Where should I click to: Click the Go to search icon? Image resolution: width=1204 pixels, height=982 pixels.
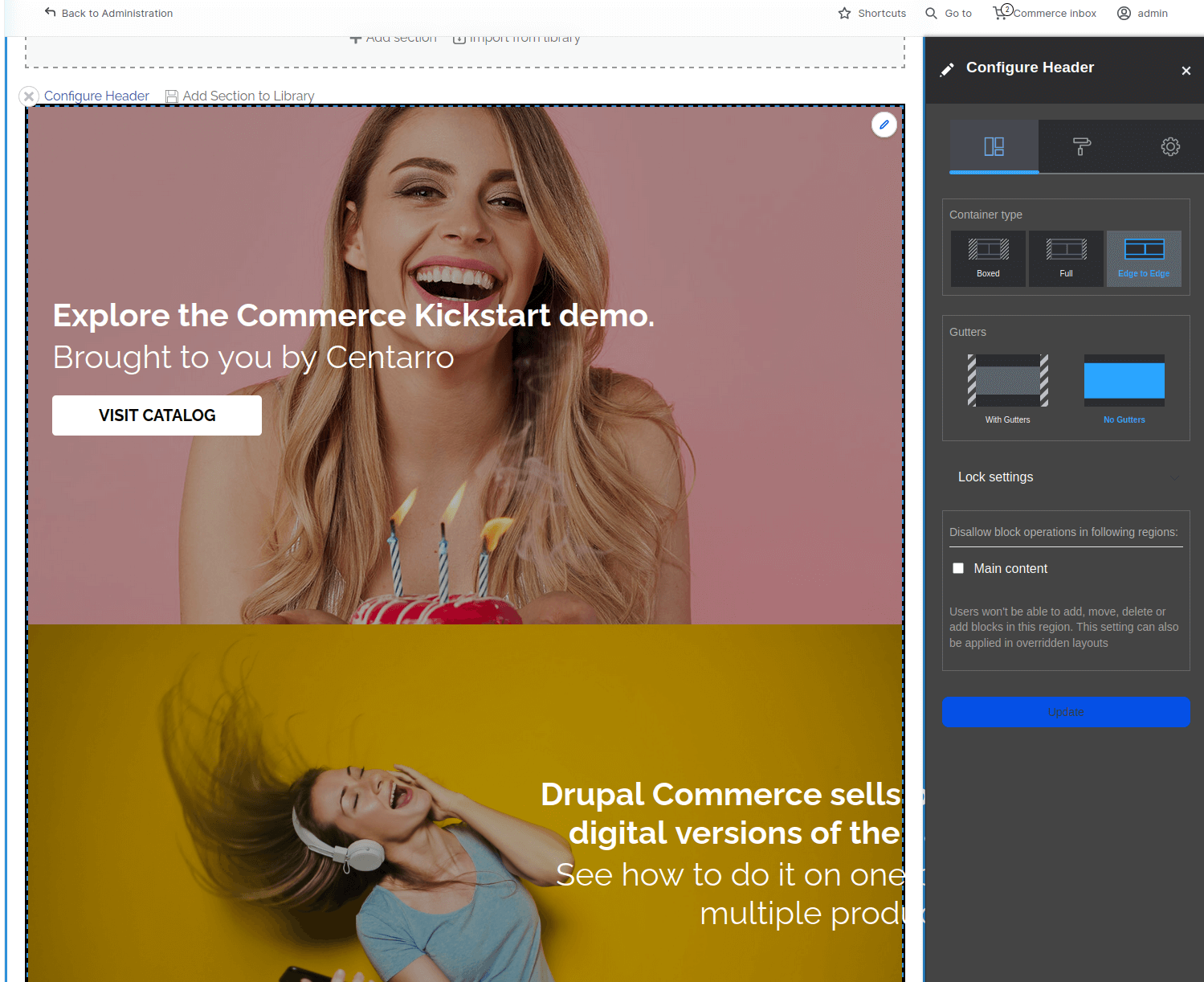(931, 13)
